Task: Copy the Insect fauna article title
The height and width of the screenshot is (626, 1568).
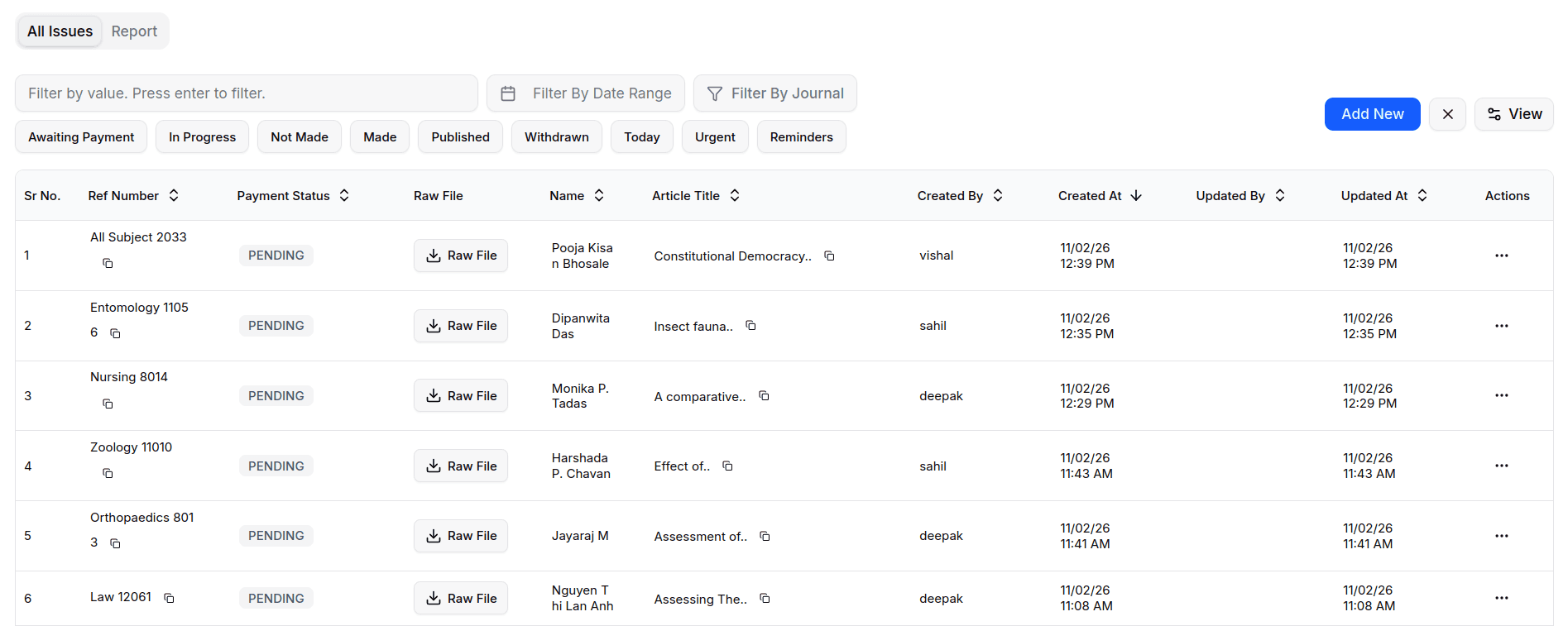Action: [750, 326]
